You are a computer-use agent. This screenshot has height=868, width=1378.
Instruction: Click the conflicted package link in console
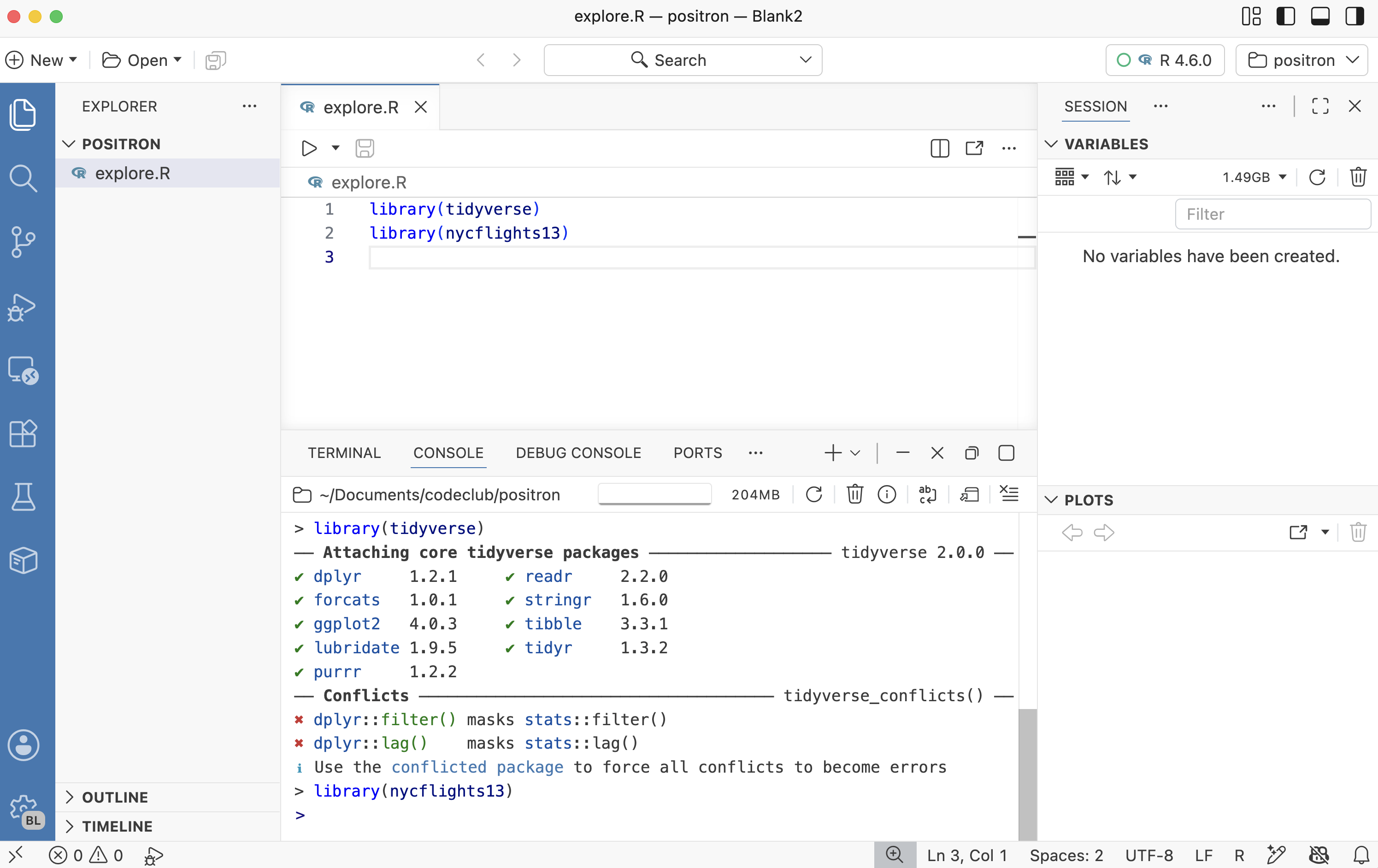tap(477, 767)
